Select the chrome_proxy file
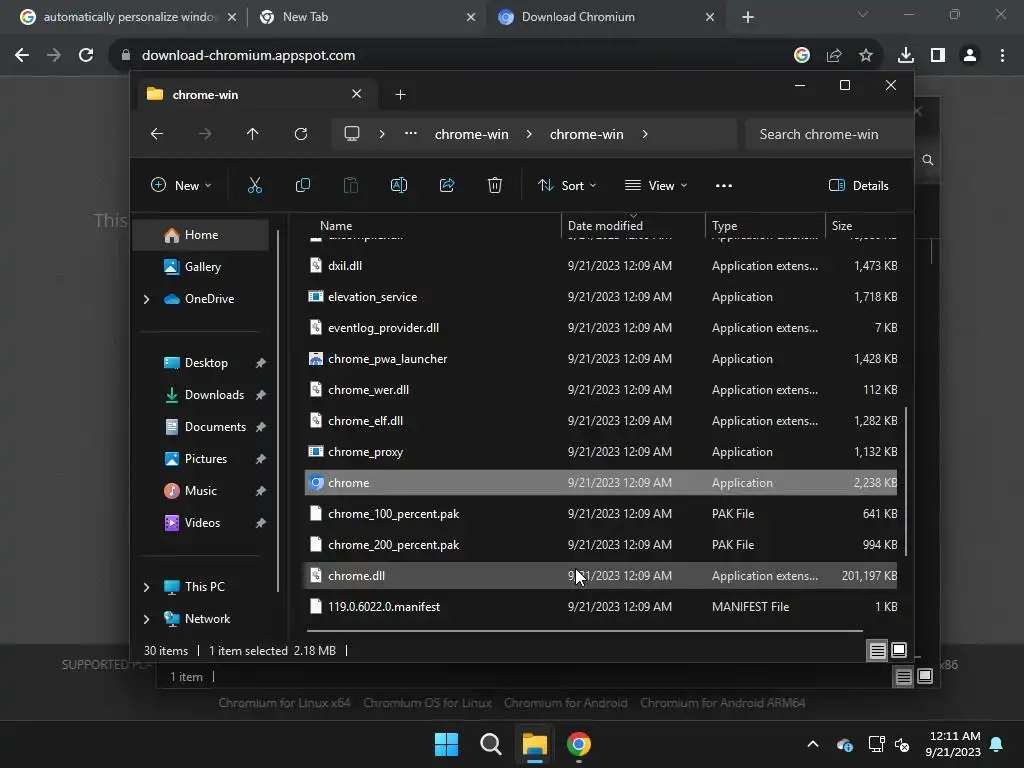The width and height of the screenshot is (1024, 768). tap(601, 452)
